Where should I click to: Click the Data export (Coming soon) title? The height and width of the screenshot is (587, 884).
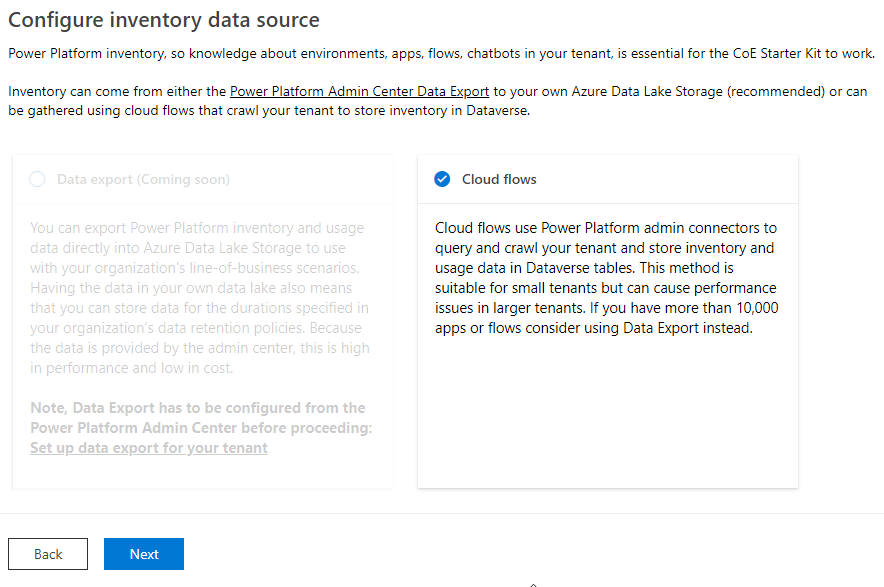point(143,180)
